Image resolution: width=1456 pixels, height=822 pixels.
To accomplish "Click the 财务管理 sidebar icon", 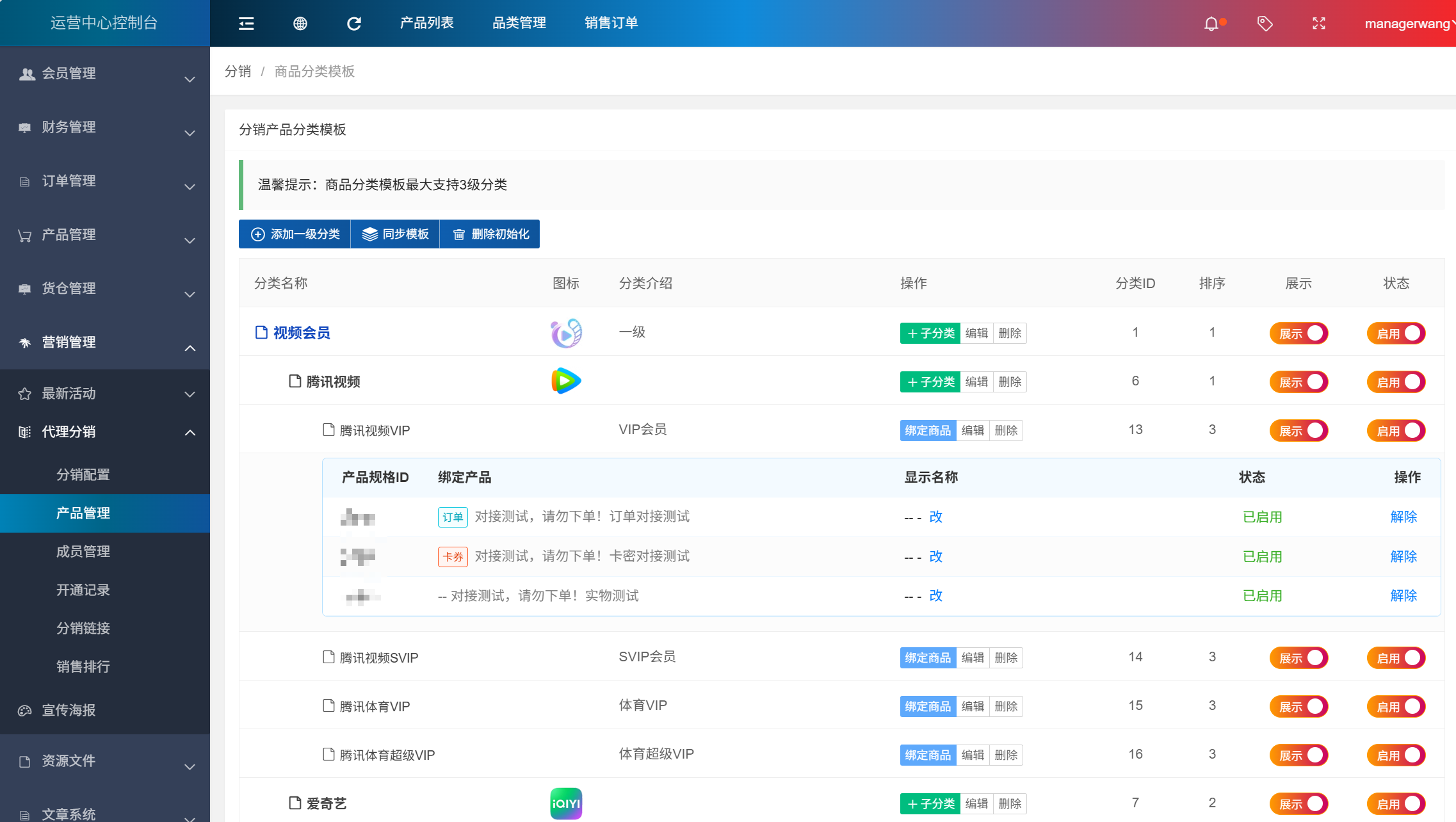I will click(25, 127).
